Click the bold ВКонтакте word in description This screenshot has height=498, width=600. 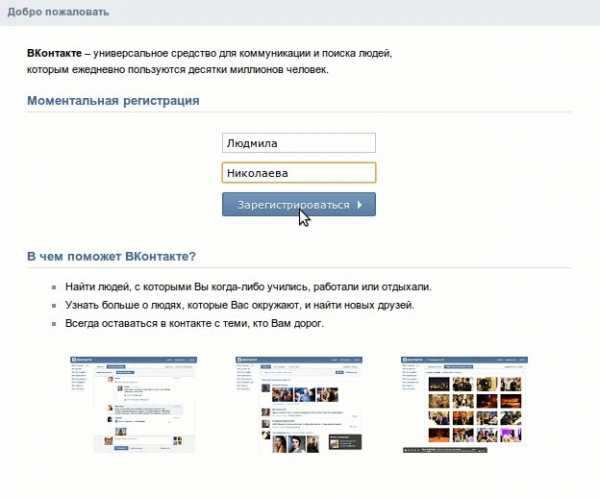tap(54, 53)
